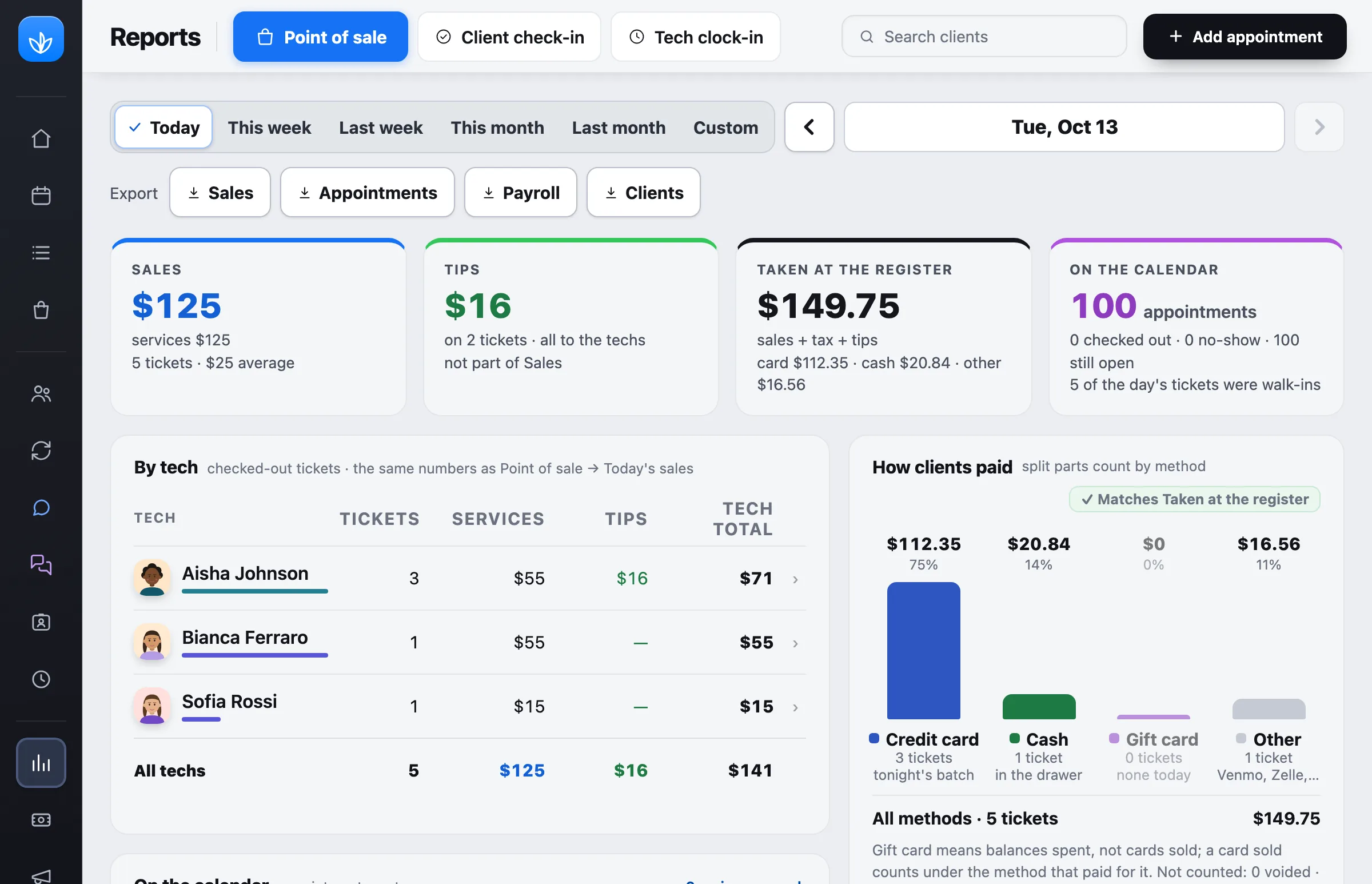Screen dimensions: 1372x884
Task: Select the This week range
Action: tap(269, 127)
